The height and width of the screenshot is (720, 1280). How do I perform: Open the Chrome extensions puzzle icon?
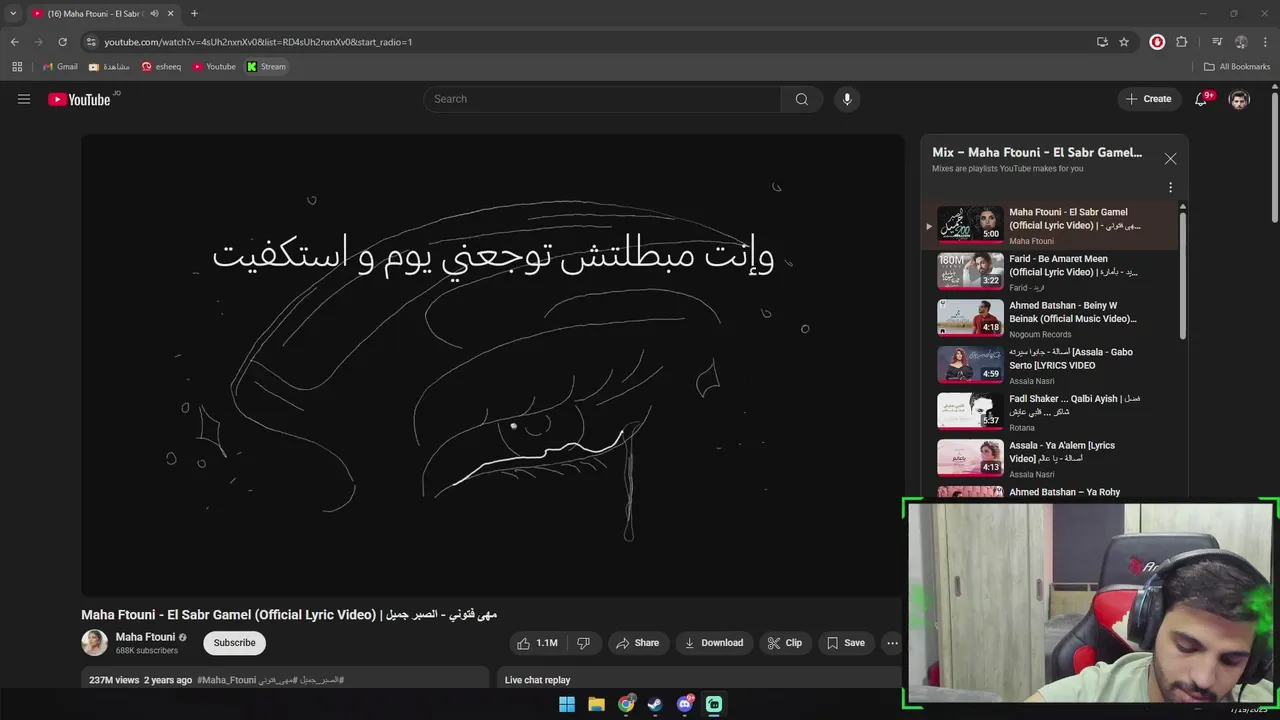1182,42
